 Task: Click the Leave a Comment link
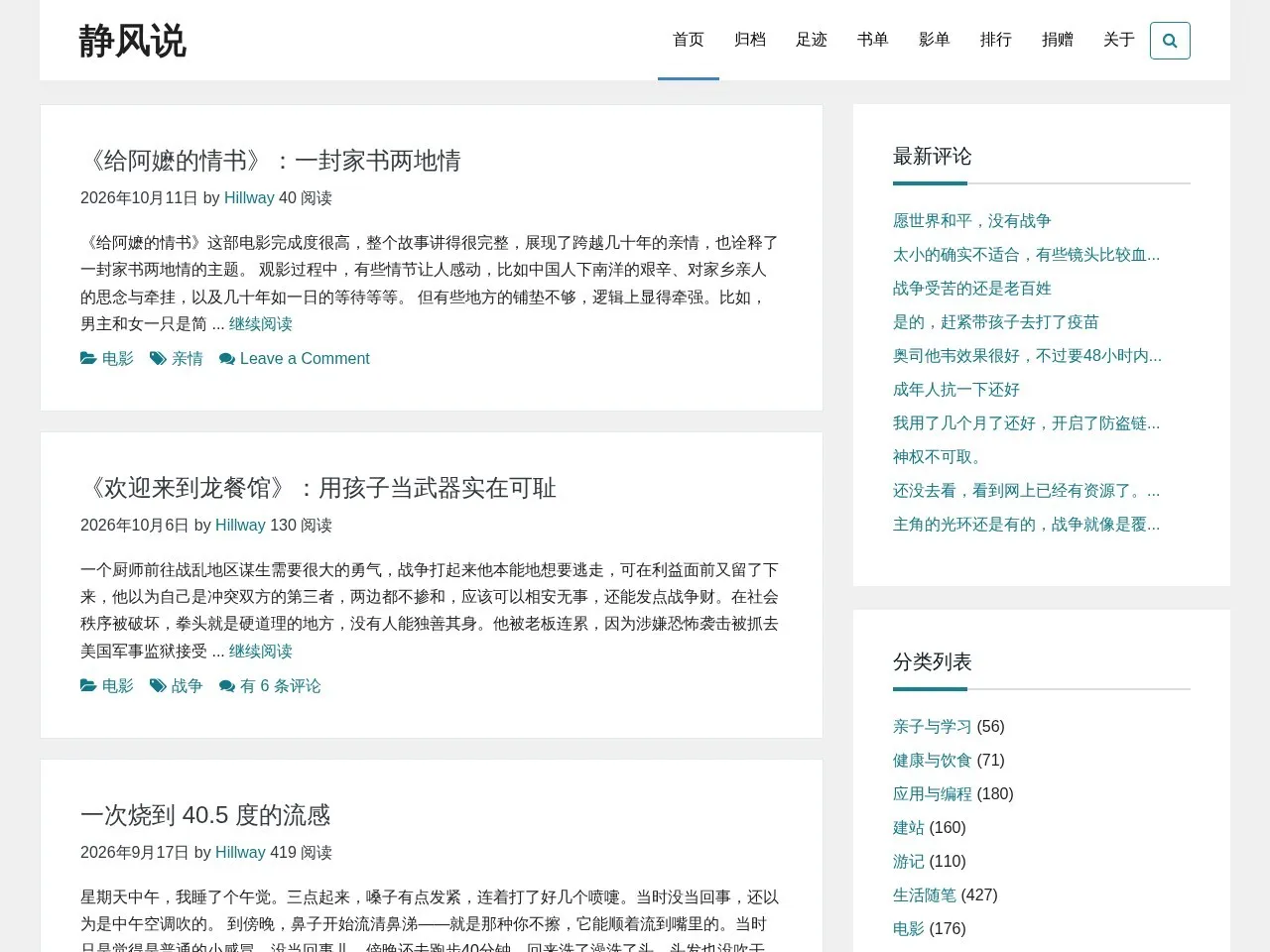click(x=305, y=359)
